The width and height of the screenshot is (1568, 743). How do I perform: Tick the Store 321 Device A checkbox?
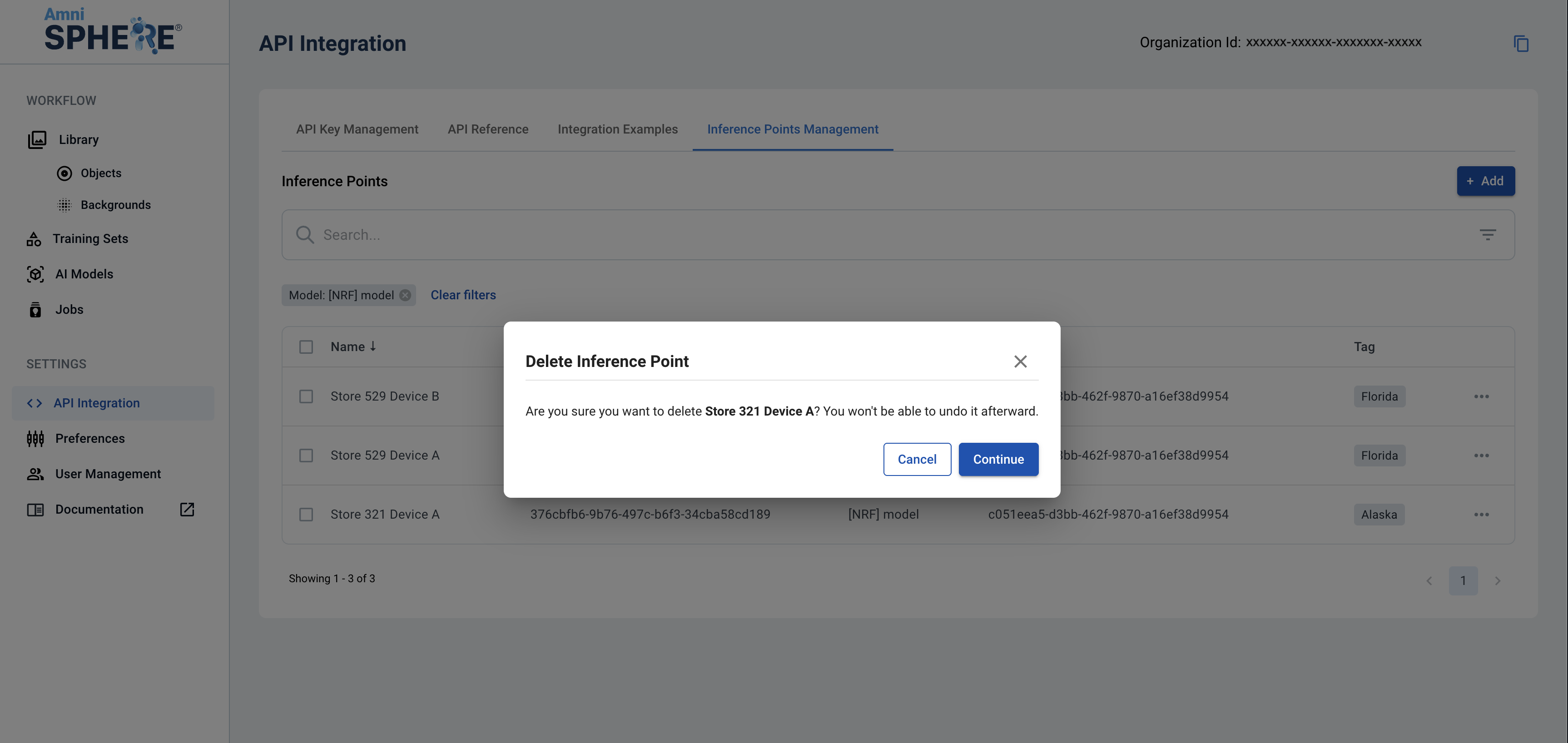tap(306, 515)
